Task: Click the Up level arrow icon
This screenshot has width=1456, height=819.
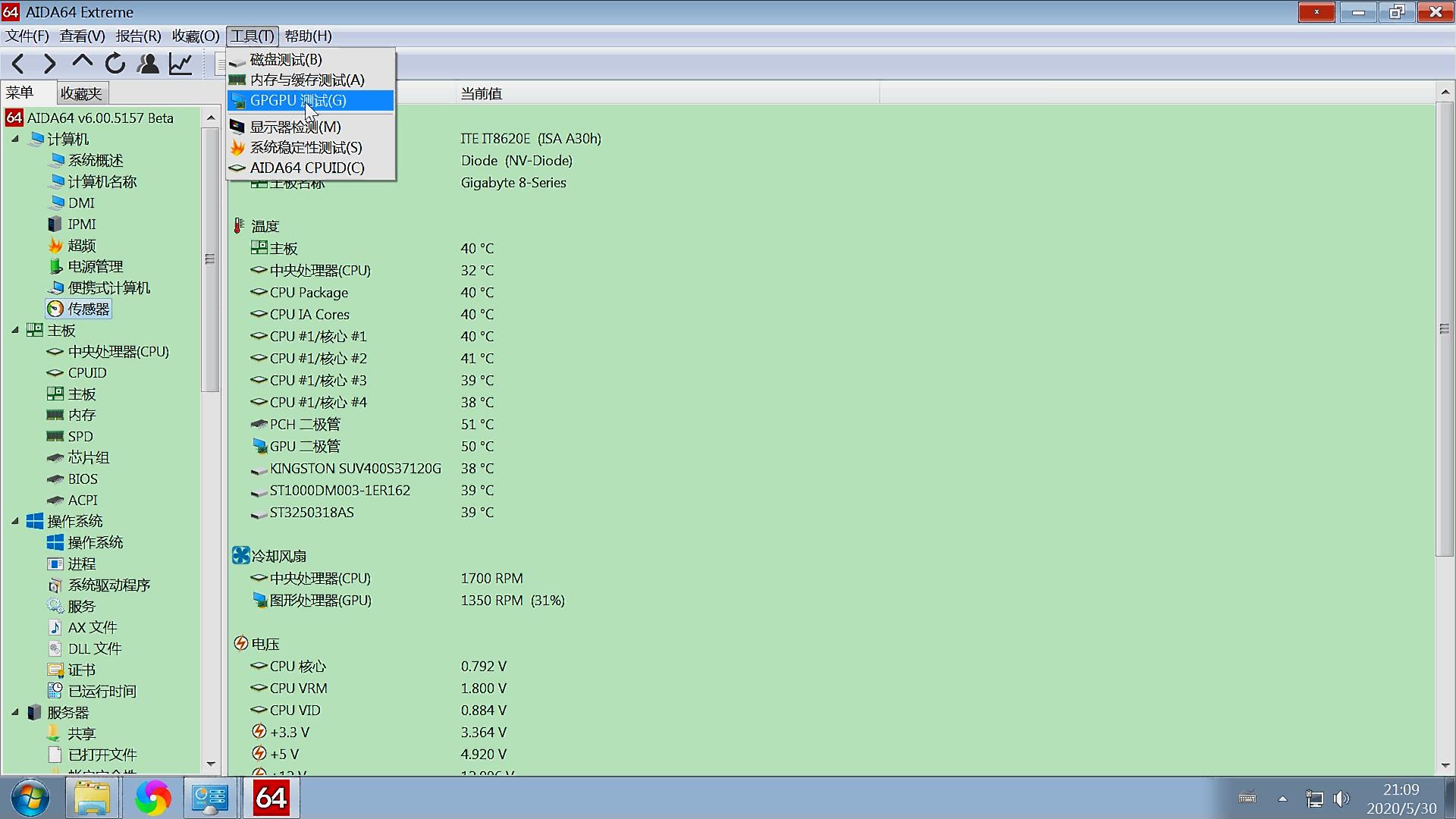Action: [x=82, y=62]
